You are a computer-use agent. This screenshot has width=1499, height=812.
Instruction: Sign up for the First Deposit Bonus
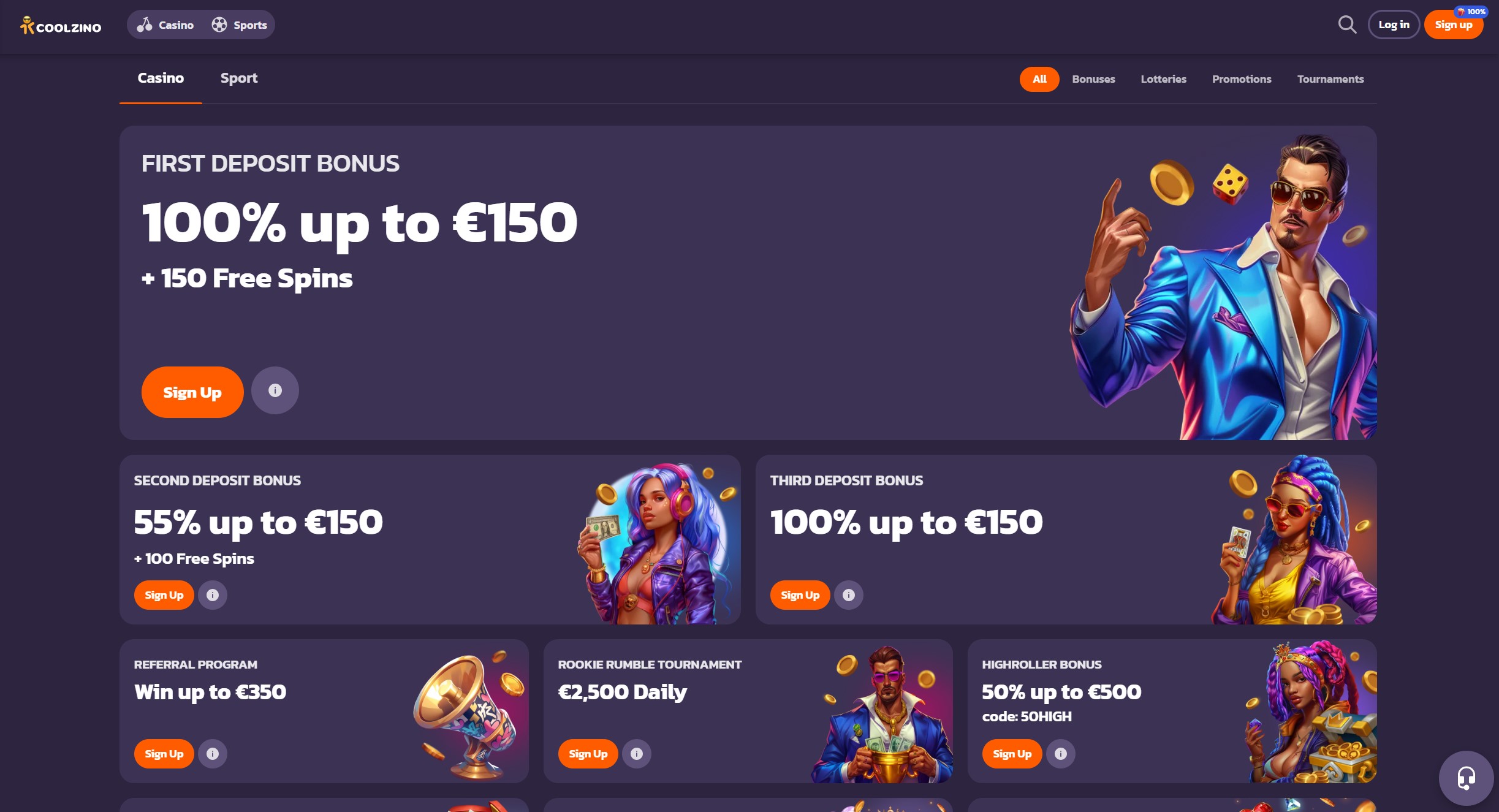coord(192,392)
